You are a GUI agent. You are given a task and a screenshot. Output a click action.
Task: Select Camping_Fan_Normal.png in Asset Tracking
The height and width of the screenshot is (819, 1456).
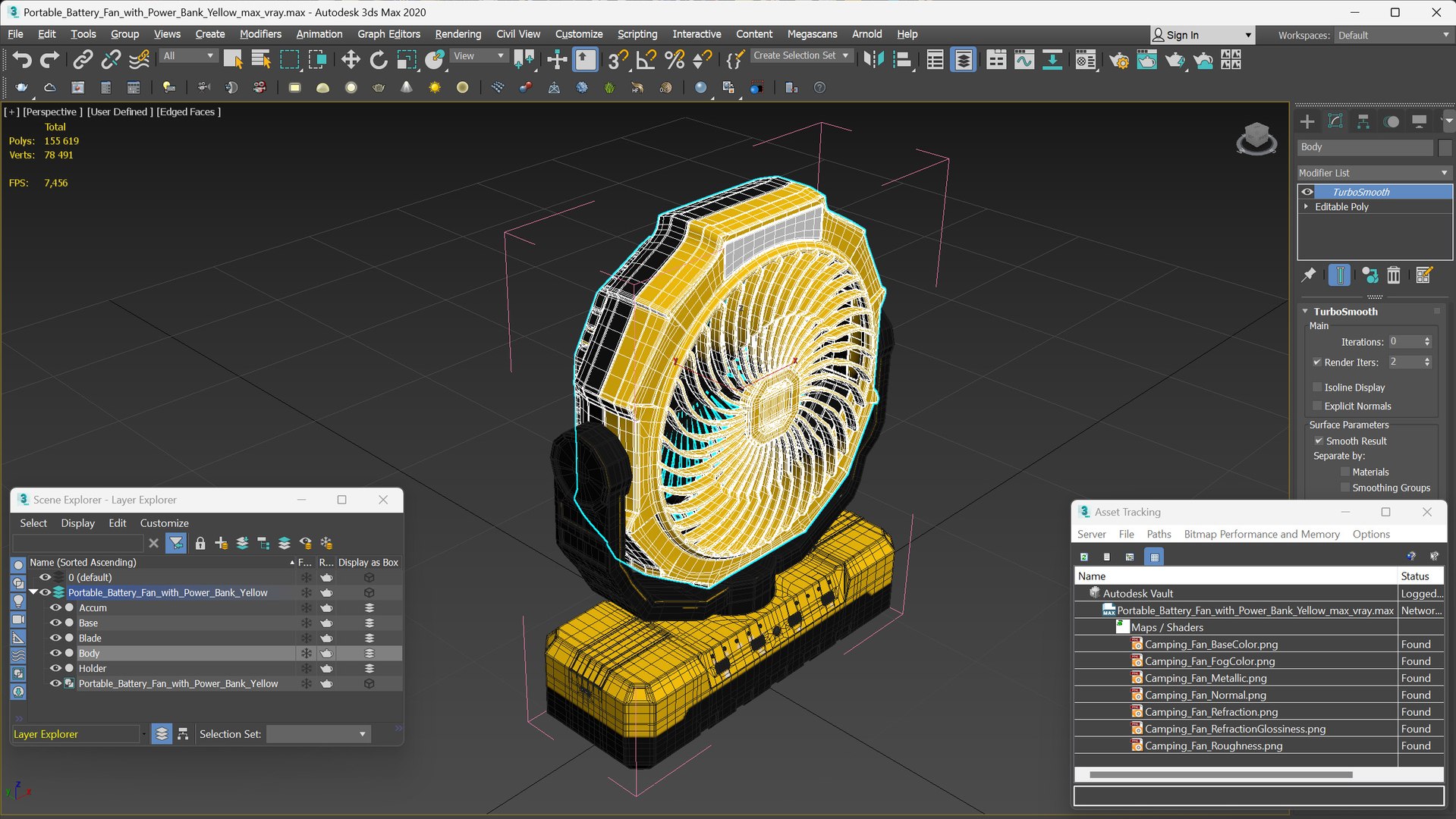click(1205, 695)
